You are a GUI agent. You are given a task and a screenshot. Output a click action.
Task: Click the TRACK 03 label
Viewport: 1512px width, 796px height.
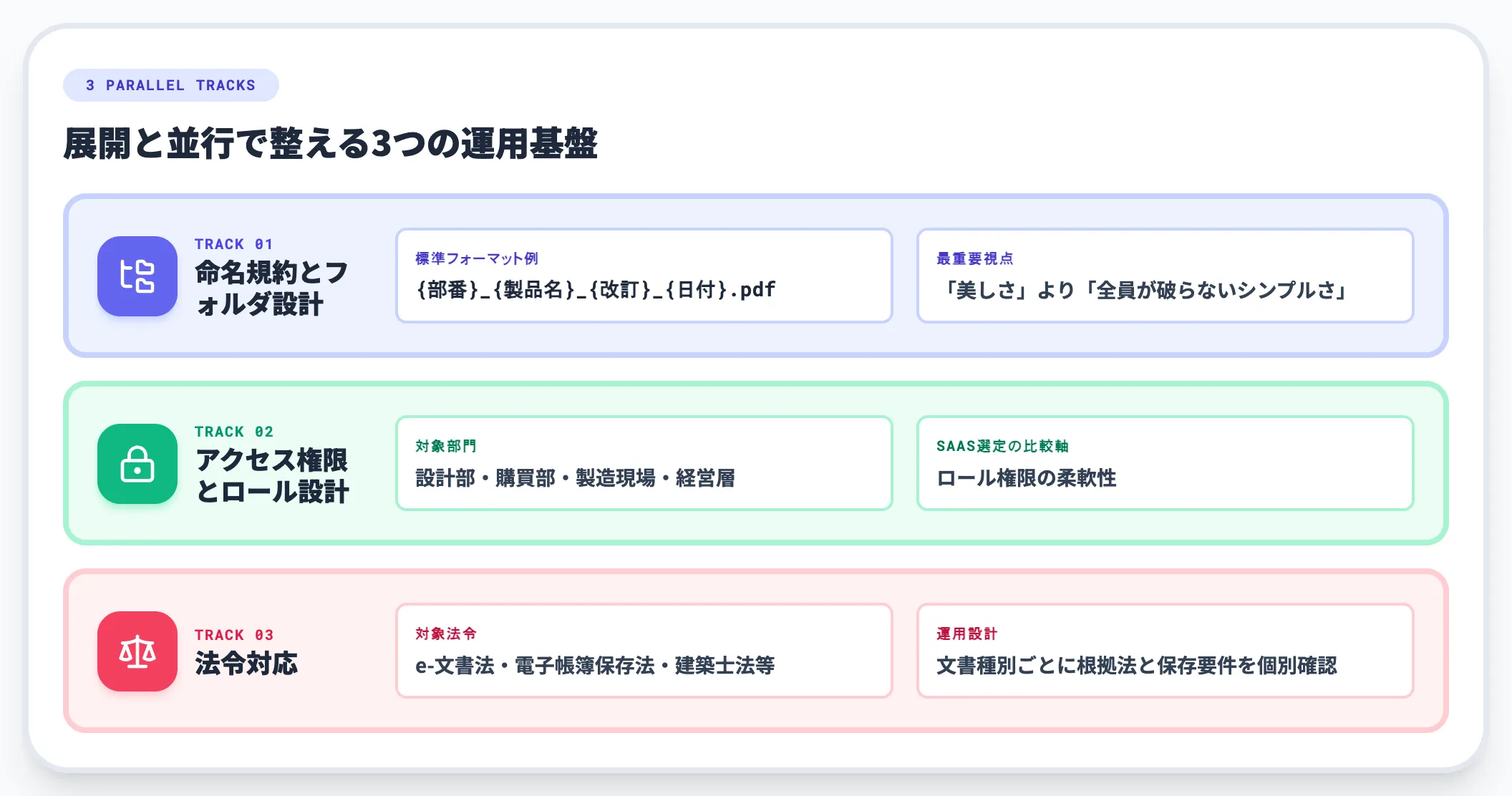[234, 635]
